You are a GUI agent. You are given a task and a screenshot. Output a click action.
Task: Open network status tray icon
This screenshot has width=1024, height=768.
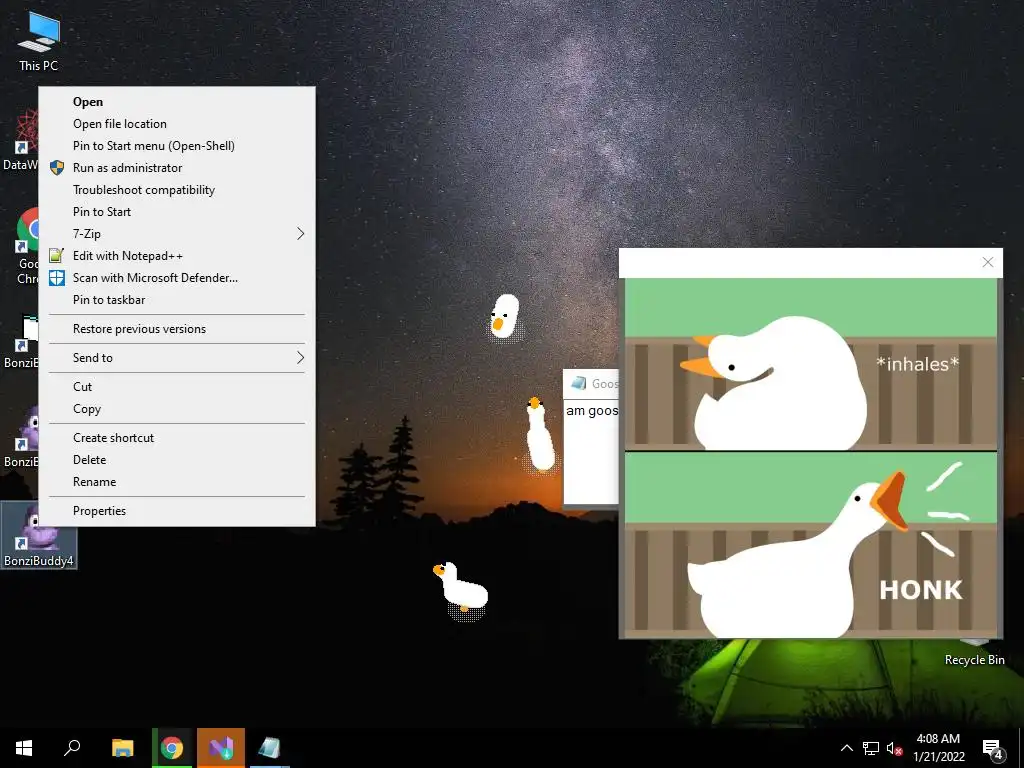tap(871, 748)
